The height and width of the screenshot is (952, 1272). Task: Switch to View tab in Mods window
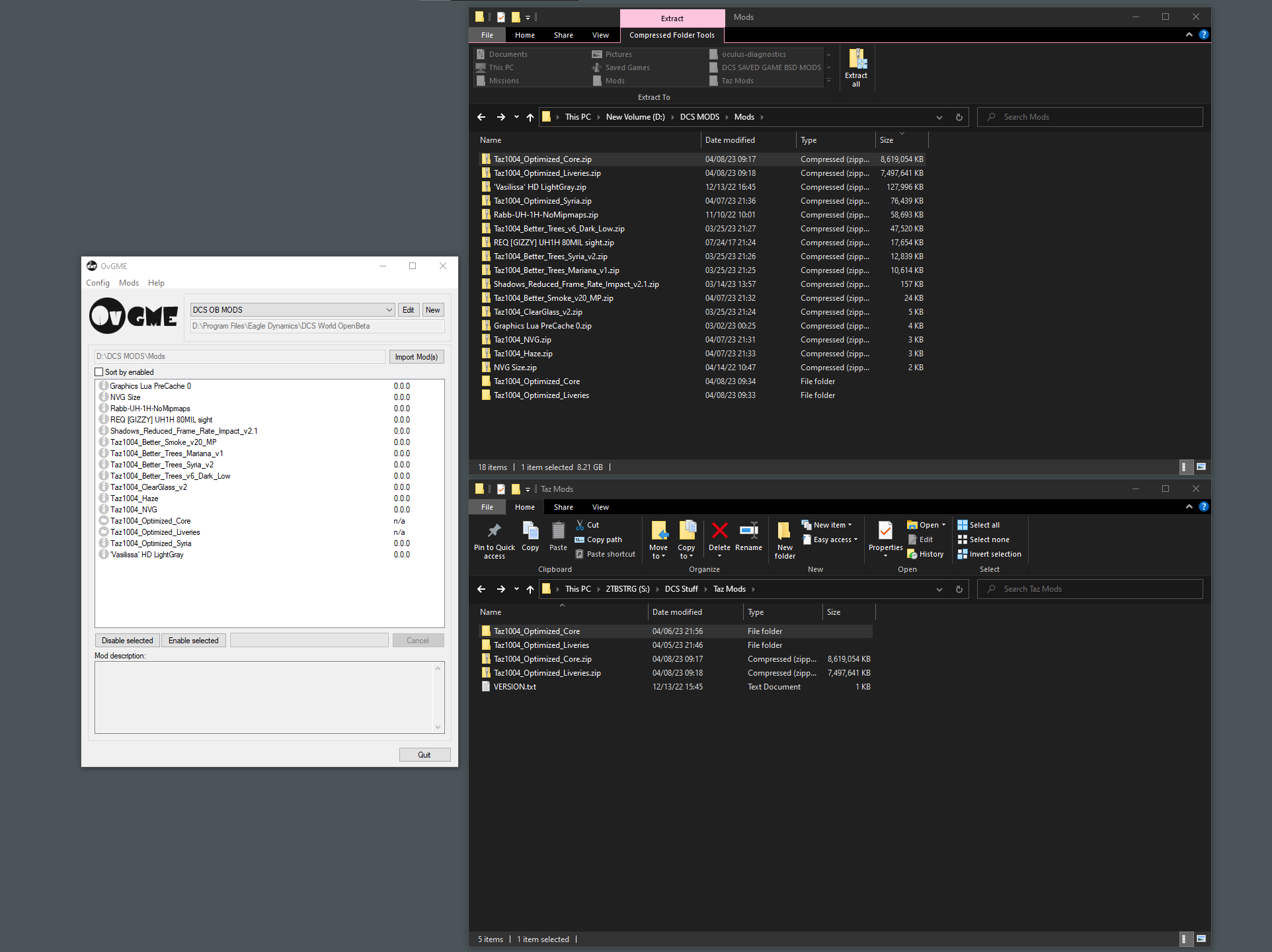click(600, 35)
